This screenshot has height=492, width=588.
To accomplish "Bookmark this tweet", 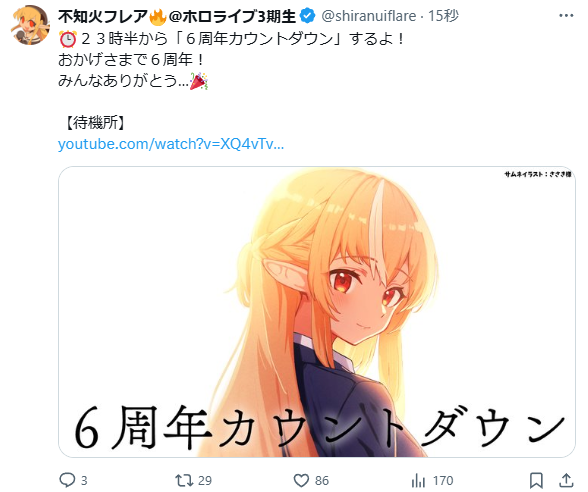I will point(536,480).
